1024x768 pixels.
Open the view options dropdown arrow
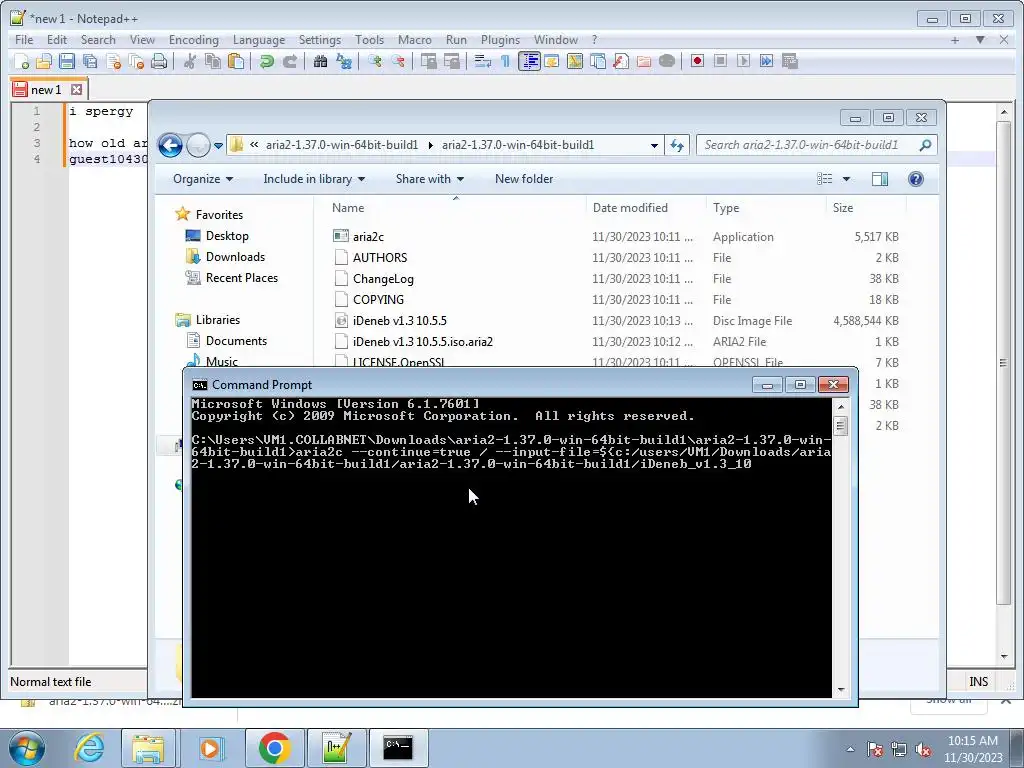[x=846, y=179]
